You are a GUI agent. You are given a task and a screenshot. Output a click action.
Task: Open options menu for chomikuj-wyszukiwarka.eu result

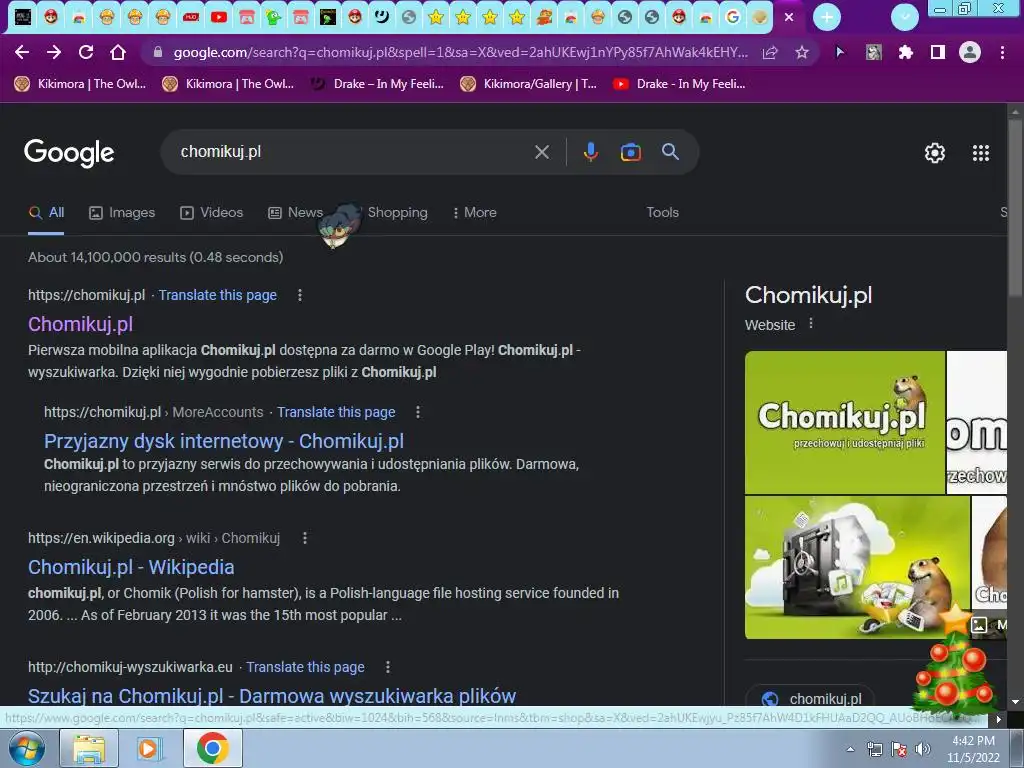pyautogui.click(x=388, y=667)
